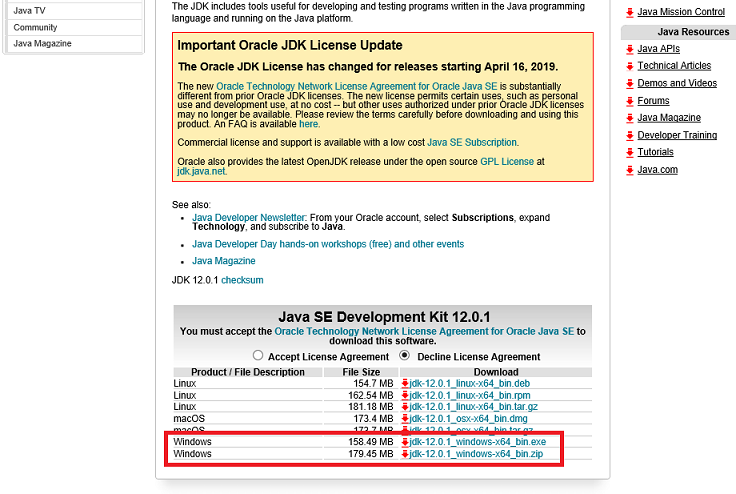Screen dimensions: 736x494
Task: Select Accept License Agreement radio button
Action: coord(258,355)
